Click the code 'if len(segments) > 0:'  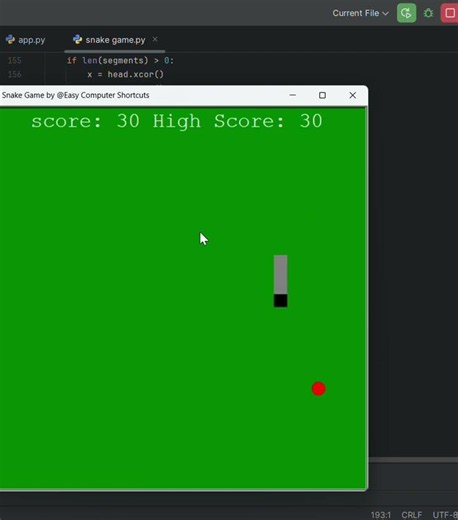click(120, 60)
